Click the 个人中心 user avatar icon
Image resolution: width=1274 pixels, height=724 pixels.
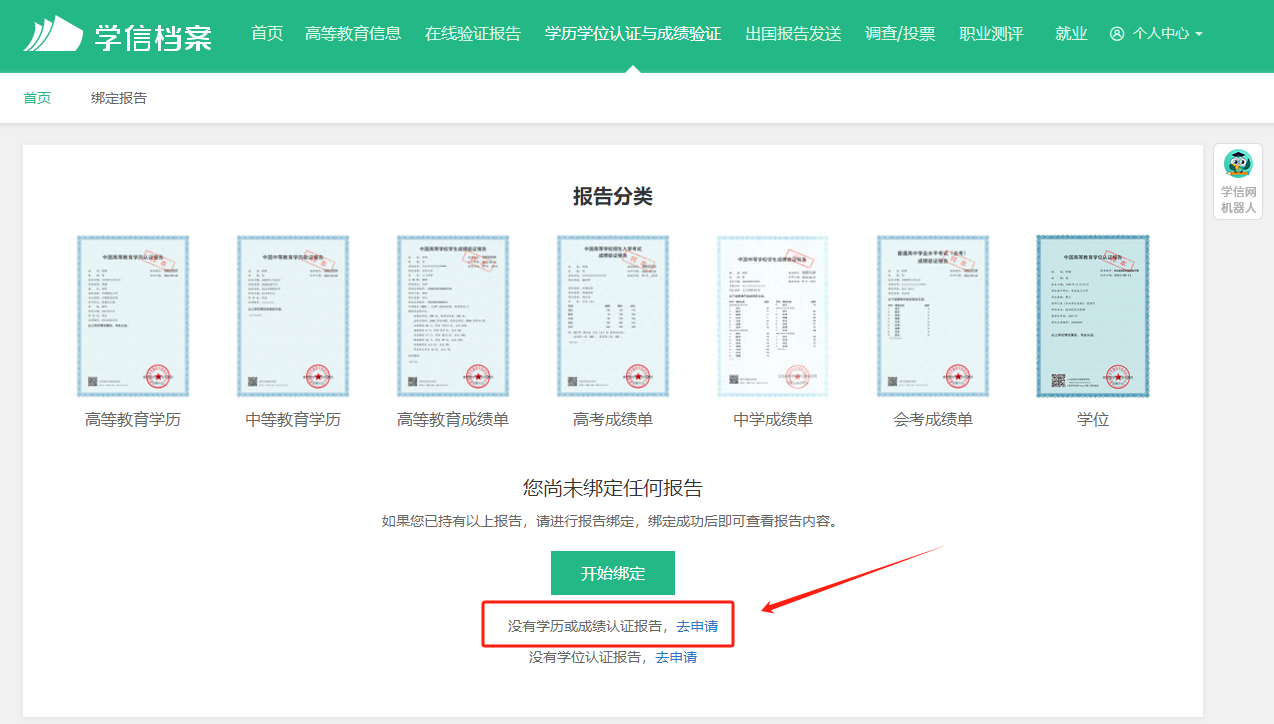1117,34
